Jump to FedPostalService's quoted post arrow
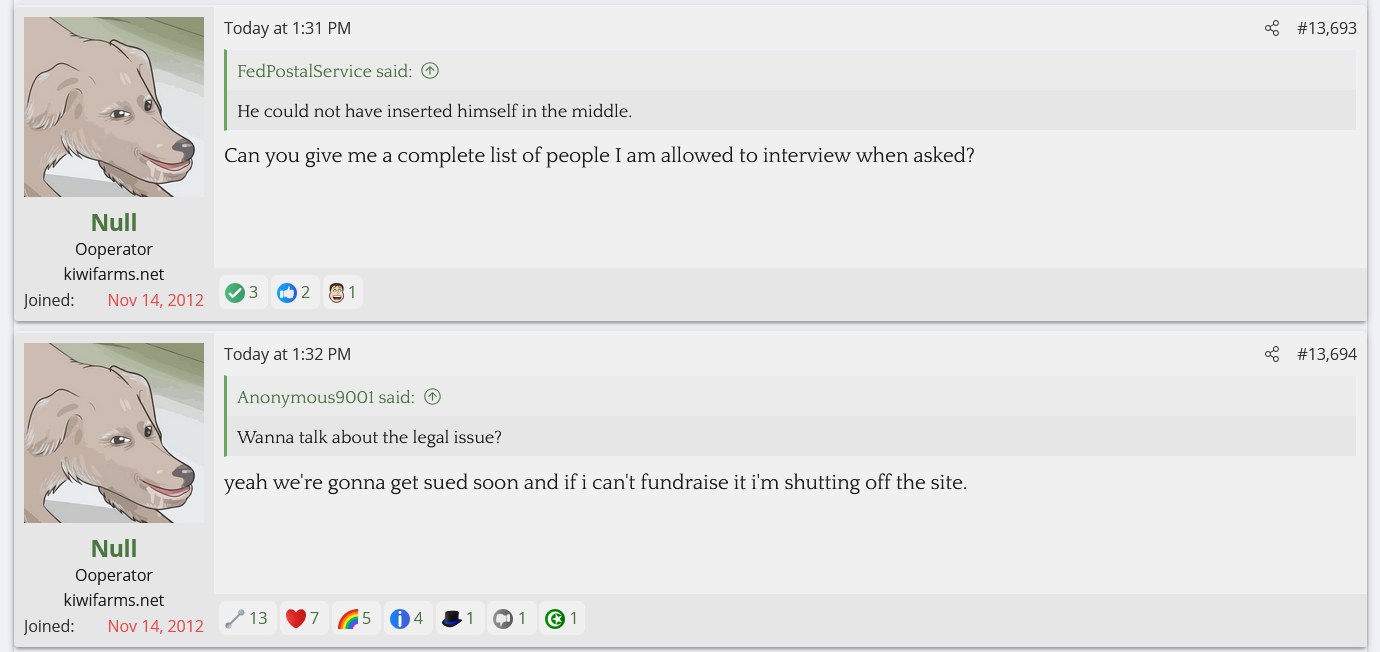 430,71
